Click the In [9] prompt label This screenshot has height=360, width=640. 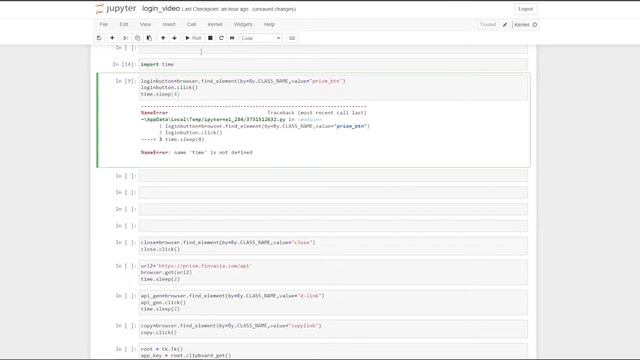coord(125,81)
